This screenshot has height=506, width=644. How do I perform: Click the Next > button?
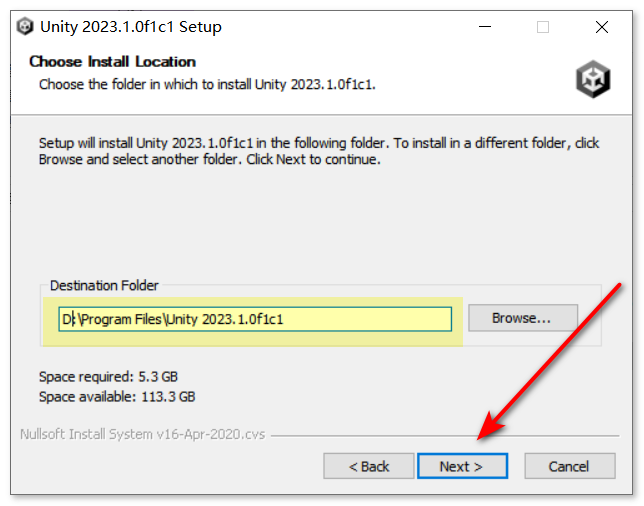pyautogui.click(x=462, y=466)
